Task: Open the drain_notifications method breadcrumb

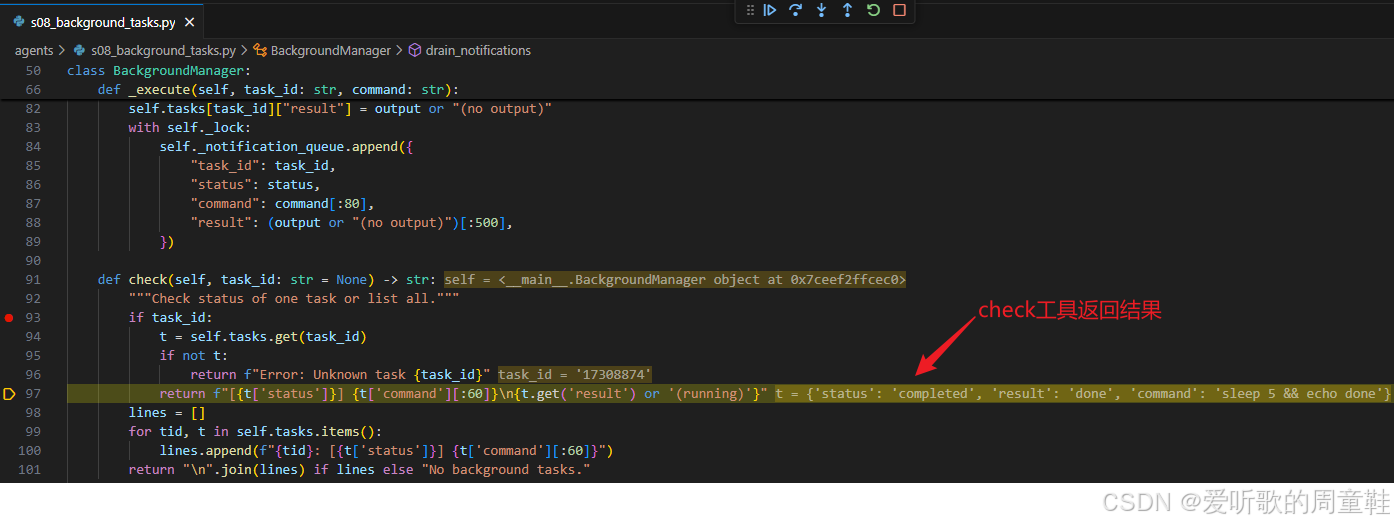Action: coord(478,50)
